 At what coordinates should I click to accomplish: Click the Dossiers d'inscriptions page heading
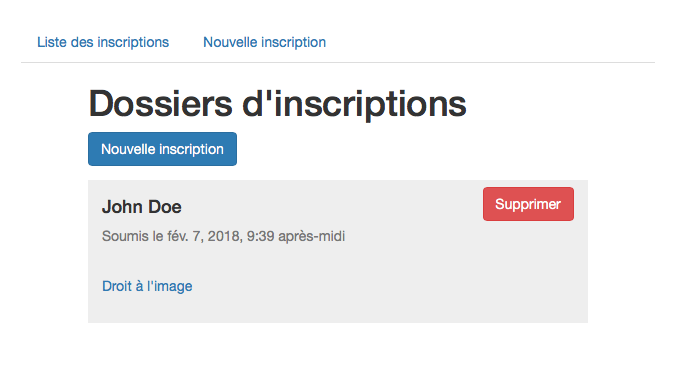277,103
